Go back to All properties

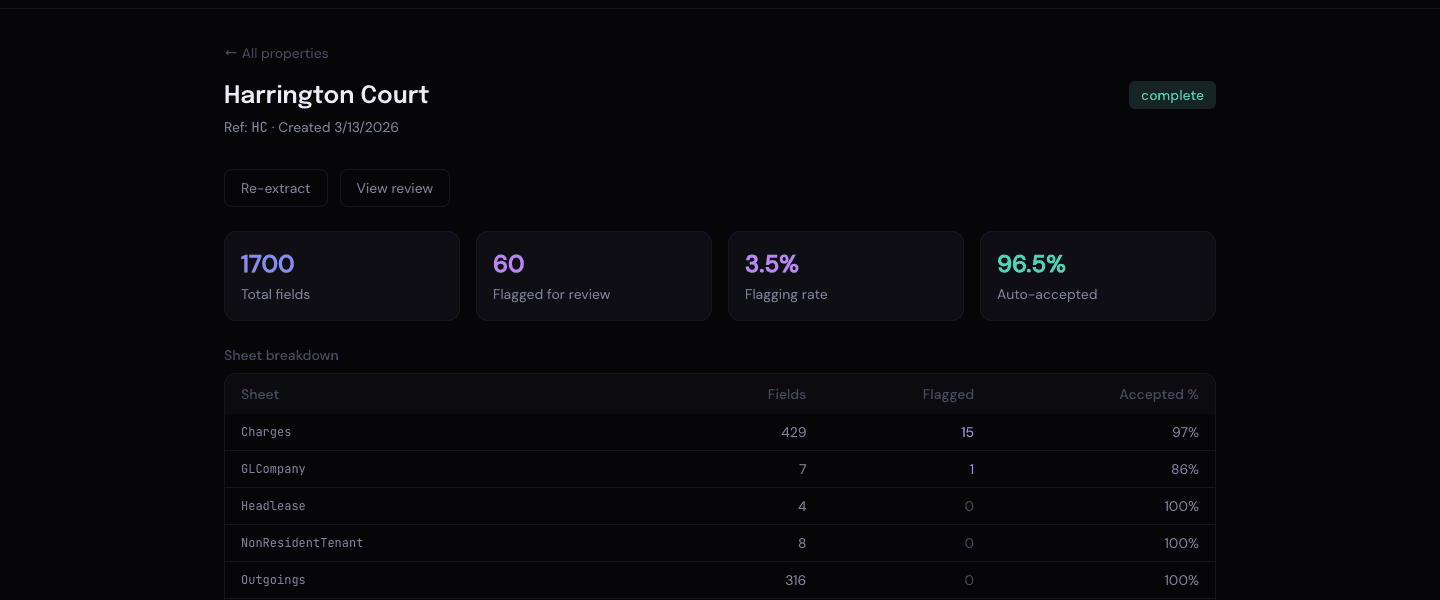tap(276, 53)
